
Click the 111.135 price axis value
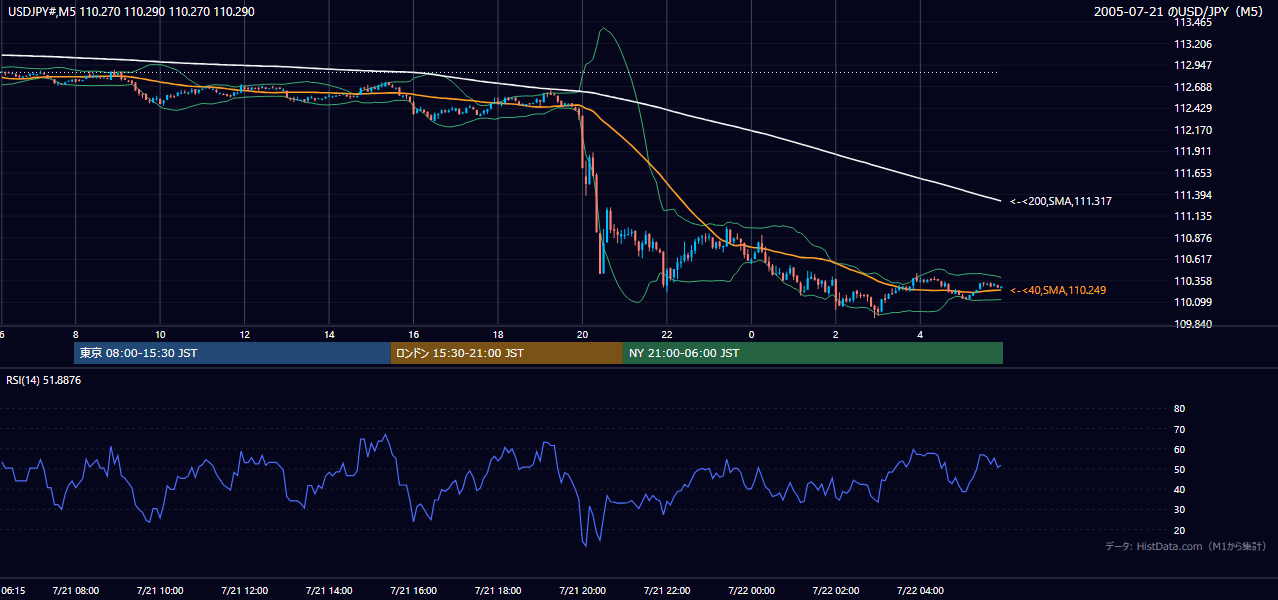pos(1193,216)
